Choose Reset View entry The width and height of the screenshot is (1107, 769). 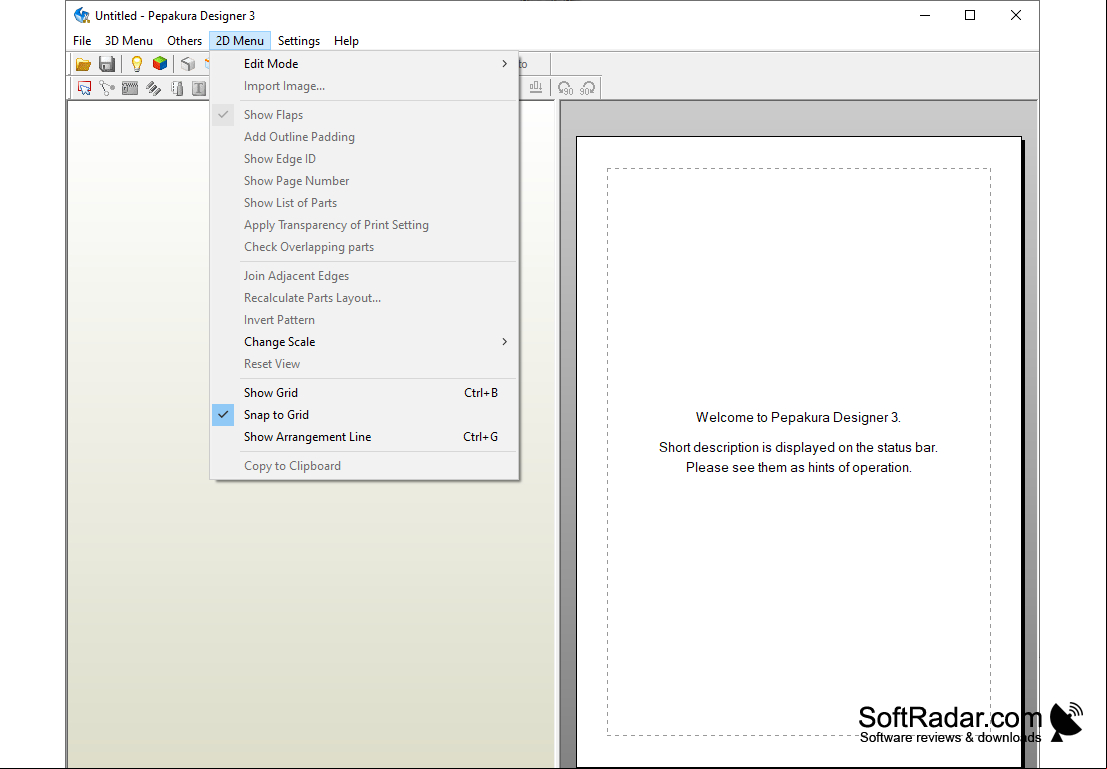[x=364, y=364]
